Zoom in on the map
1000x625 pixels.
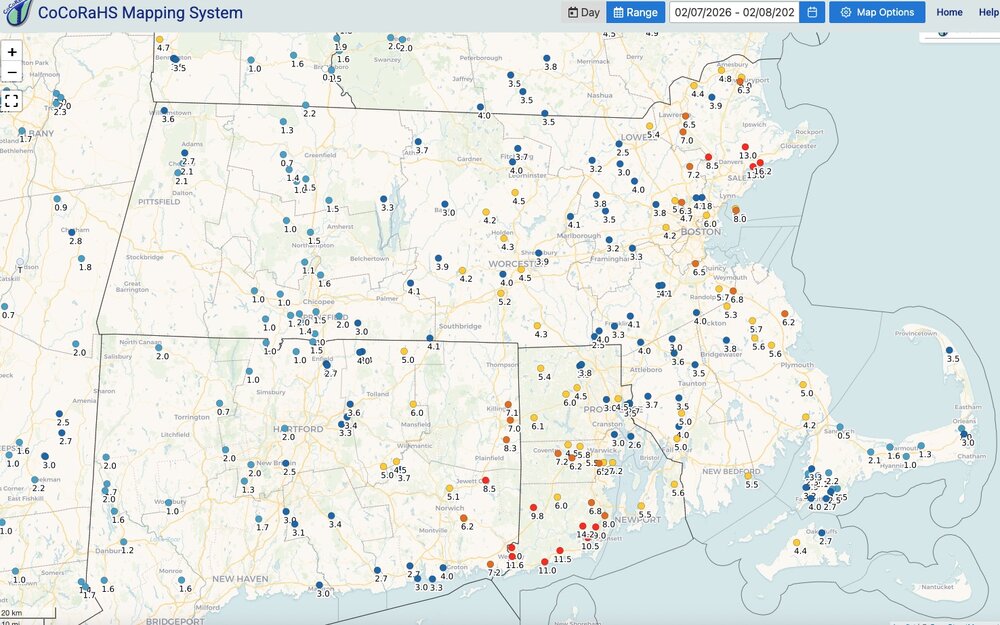click(12, 51)
